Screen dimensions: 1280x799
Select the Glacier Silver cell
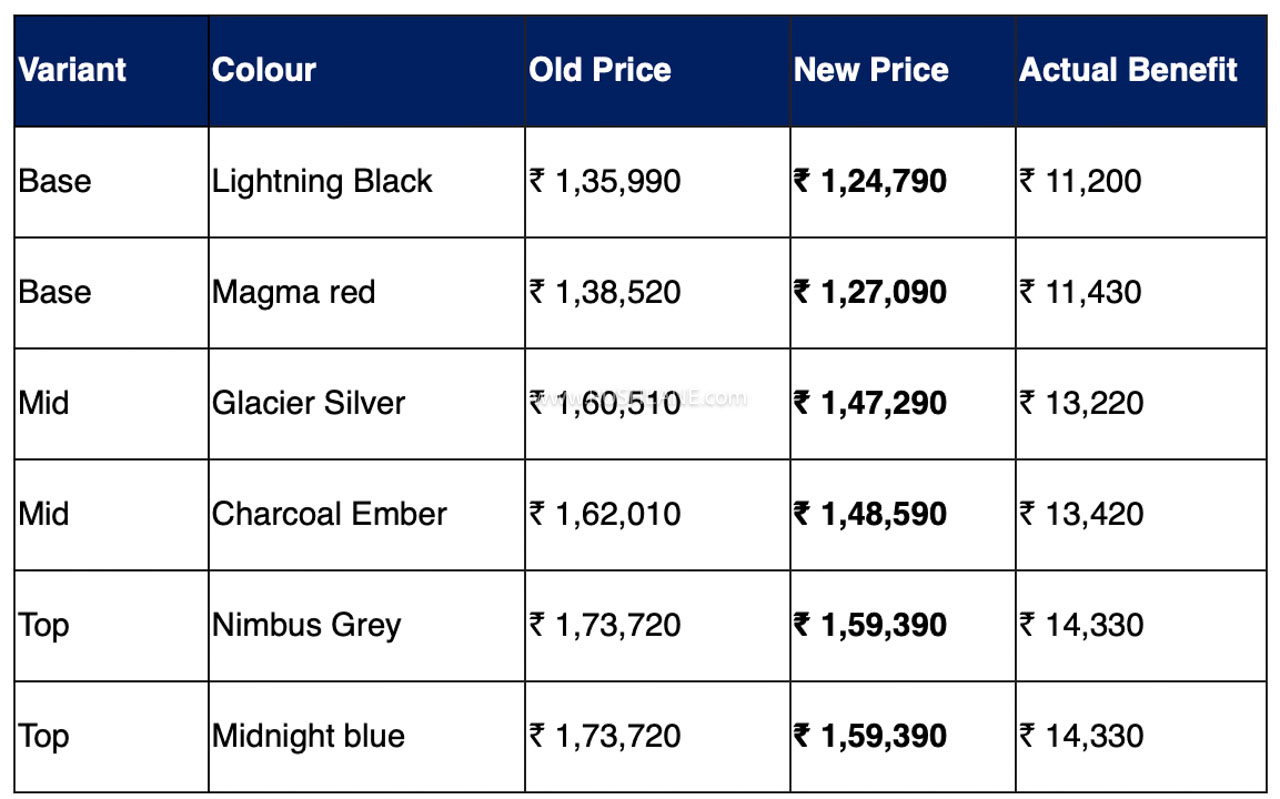click(309, 403)
